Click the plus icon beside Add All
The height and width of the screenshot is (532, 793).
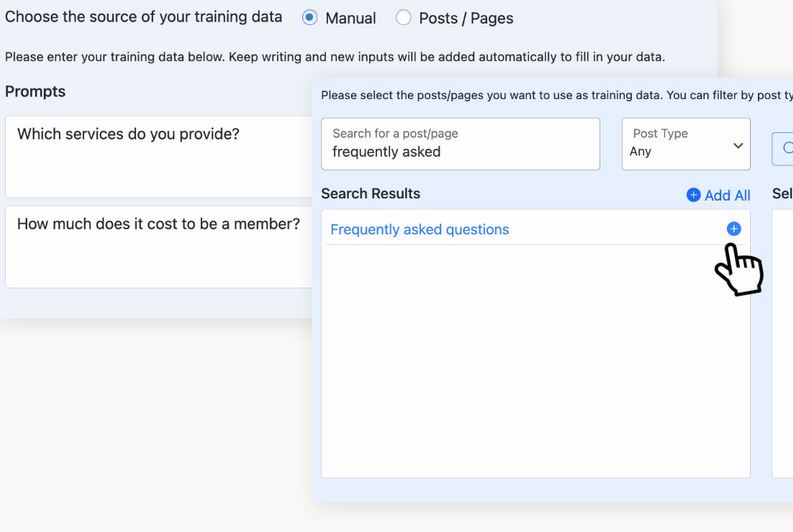[693, 195]
